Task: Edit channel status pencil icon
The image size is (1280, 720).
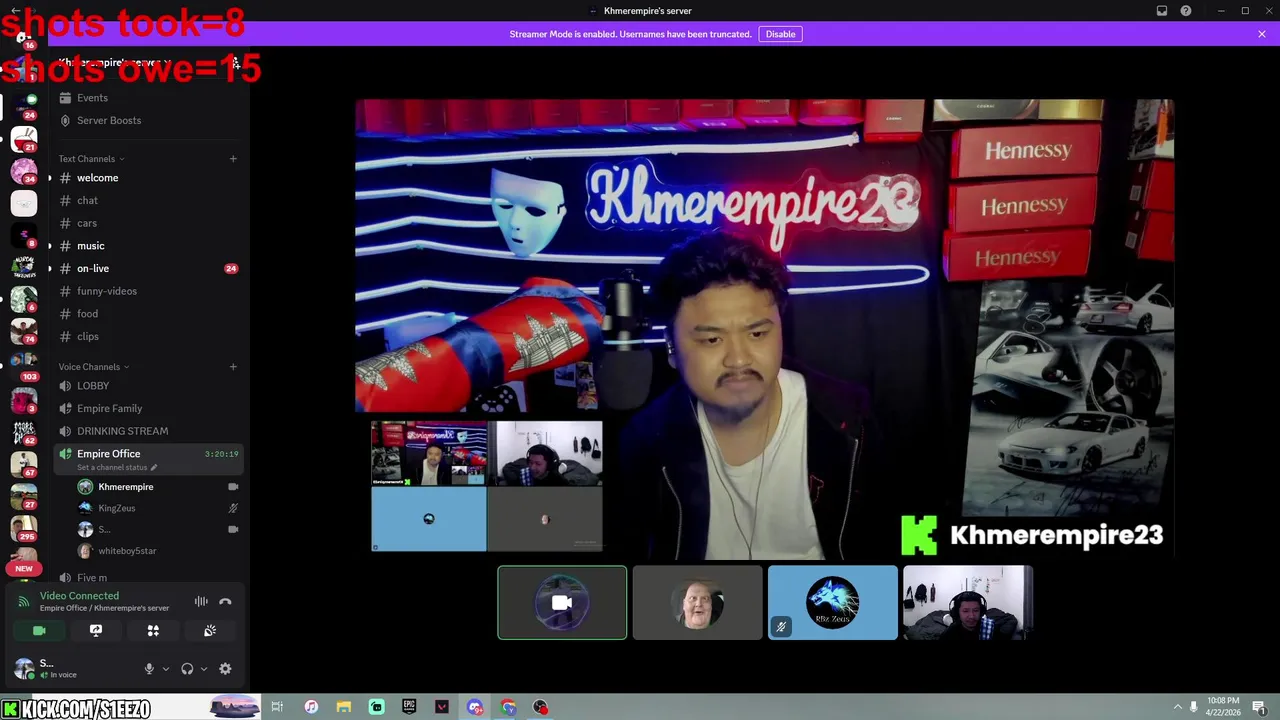Action: (153, 468)
